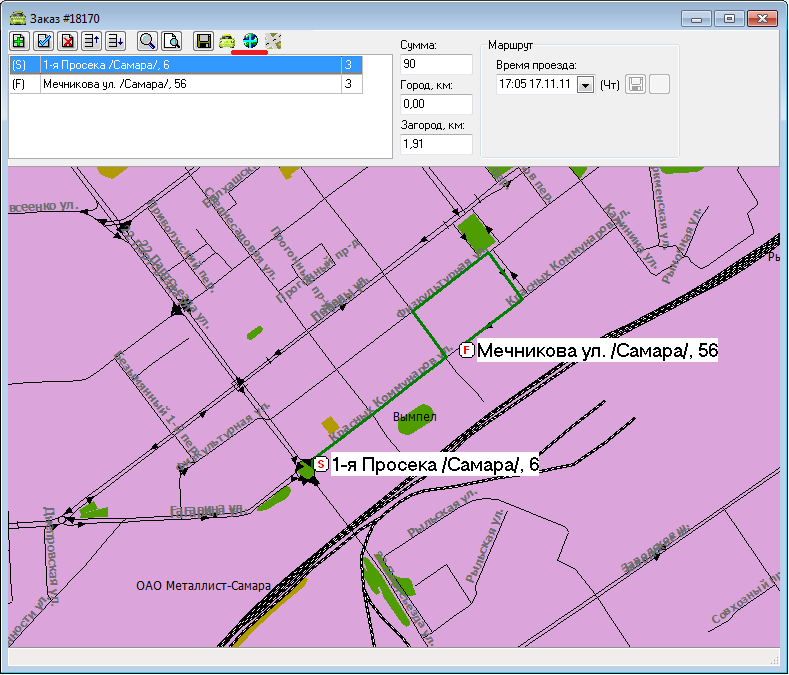Click the red F finish marker on map
The width and height of the screenshot is (789, 675).
point(467,350)
